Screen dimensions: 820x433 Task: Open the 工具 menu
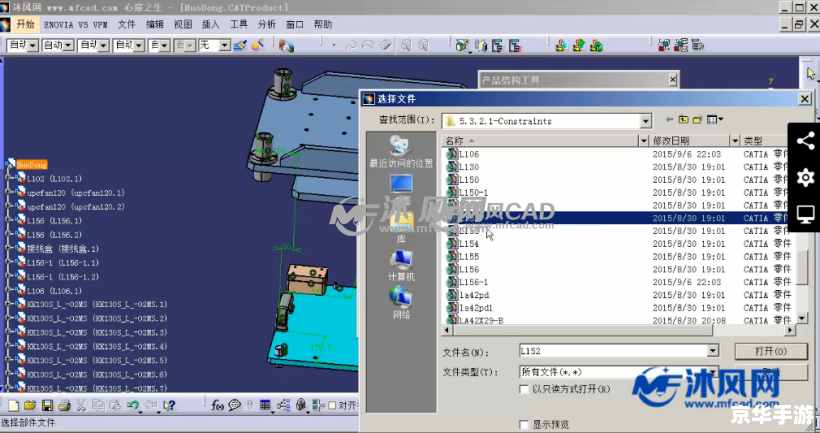pyautogui.click(x=238, y=25)
